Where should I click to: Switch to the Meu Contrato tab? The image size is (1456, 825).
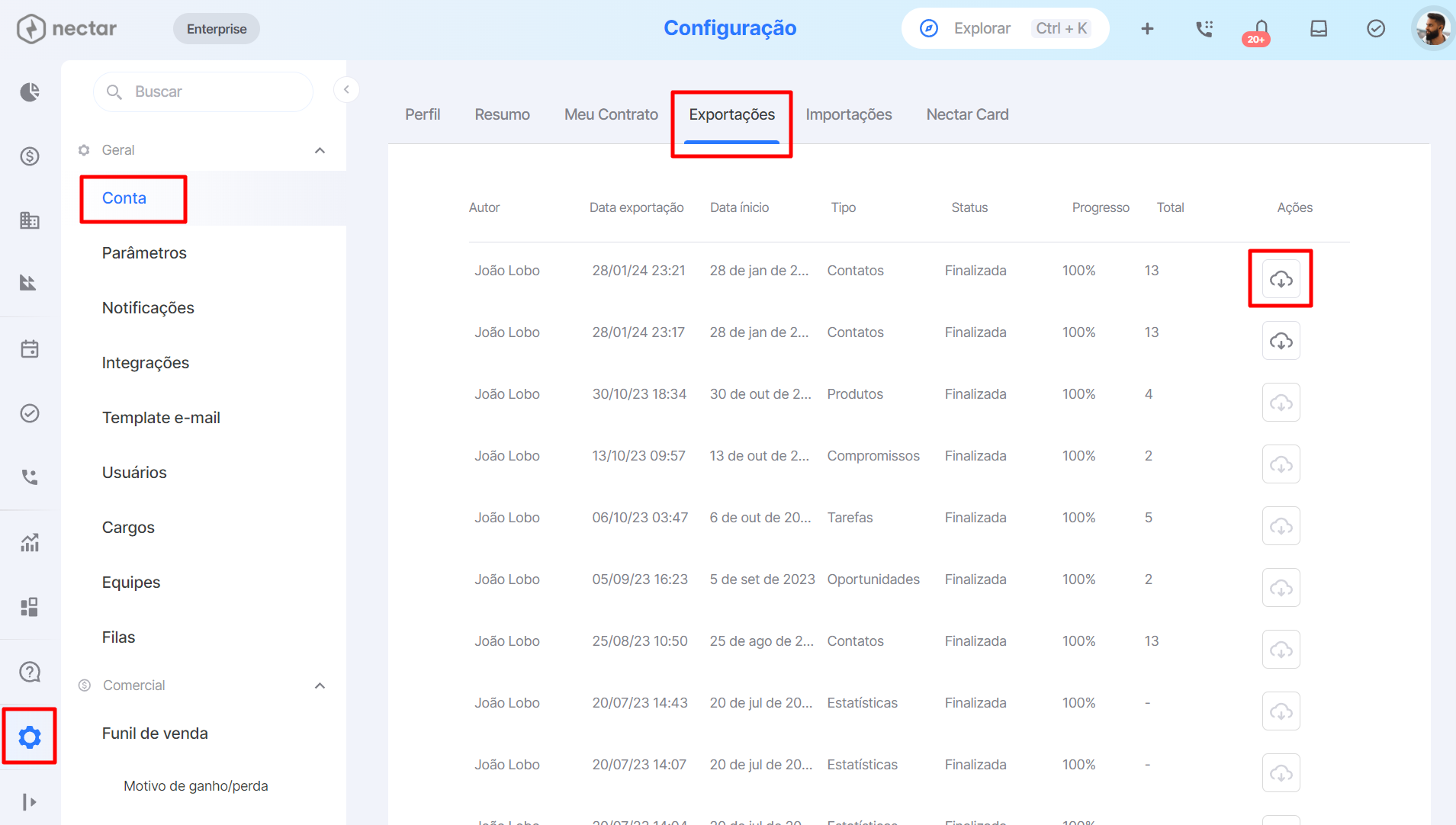[x=611, y=114]
